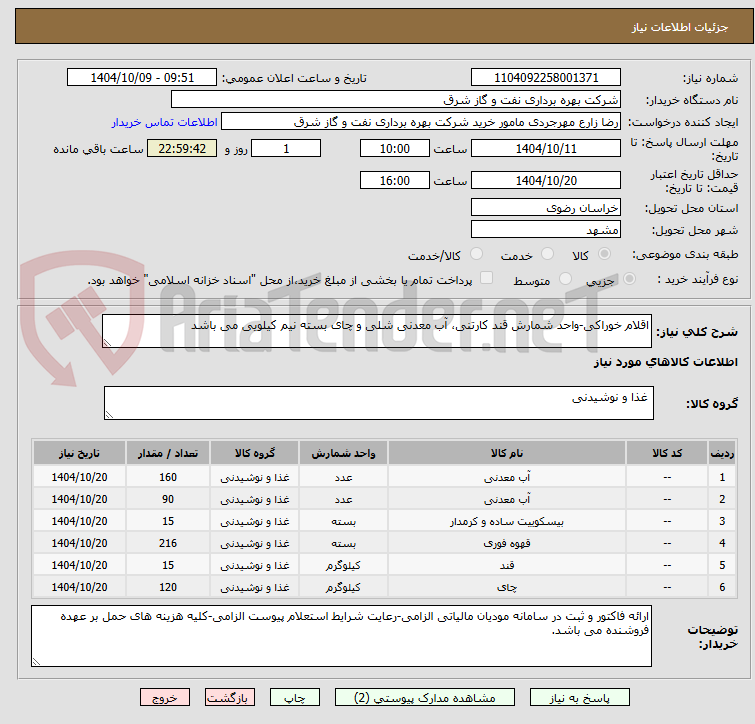This screenshot has width=755, height=724.
Task: Click the response deadline date 1404/10/11
Action: point(546,148)
